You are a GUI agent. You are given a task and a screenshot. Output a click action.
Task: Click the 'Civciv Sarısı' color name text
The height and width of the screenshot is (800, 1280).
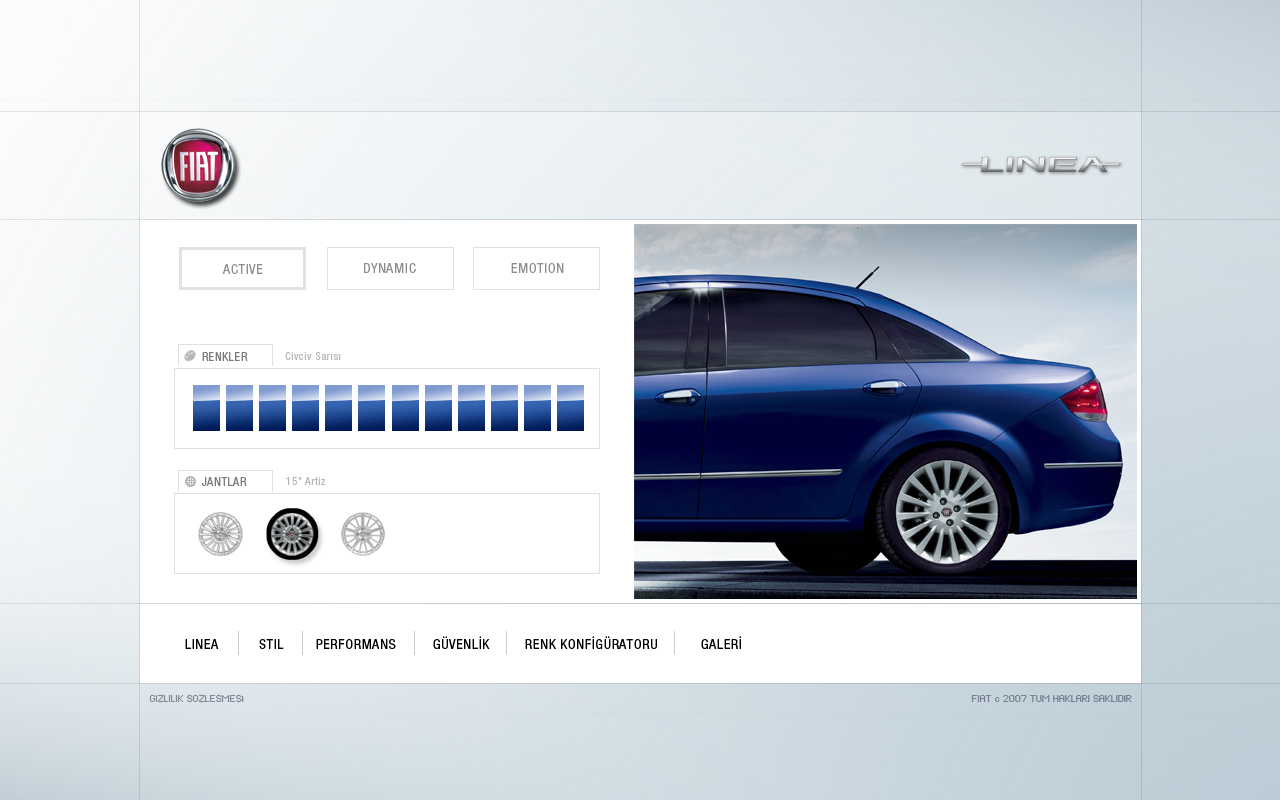pos(313,356)
